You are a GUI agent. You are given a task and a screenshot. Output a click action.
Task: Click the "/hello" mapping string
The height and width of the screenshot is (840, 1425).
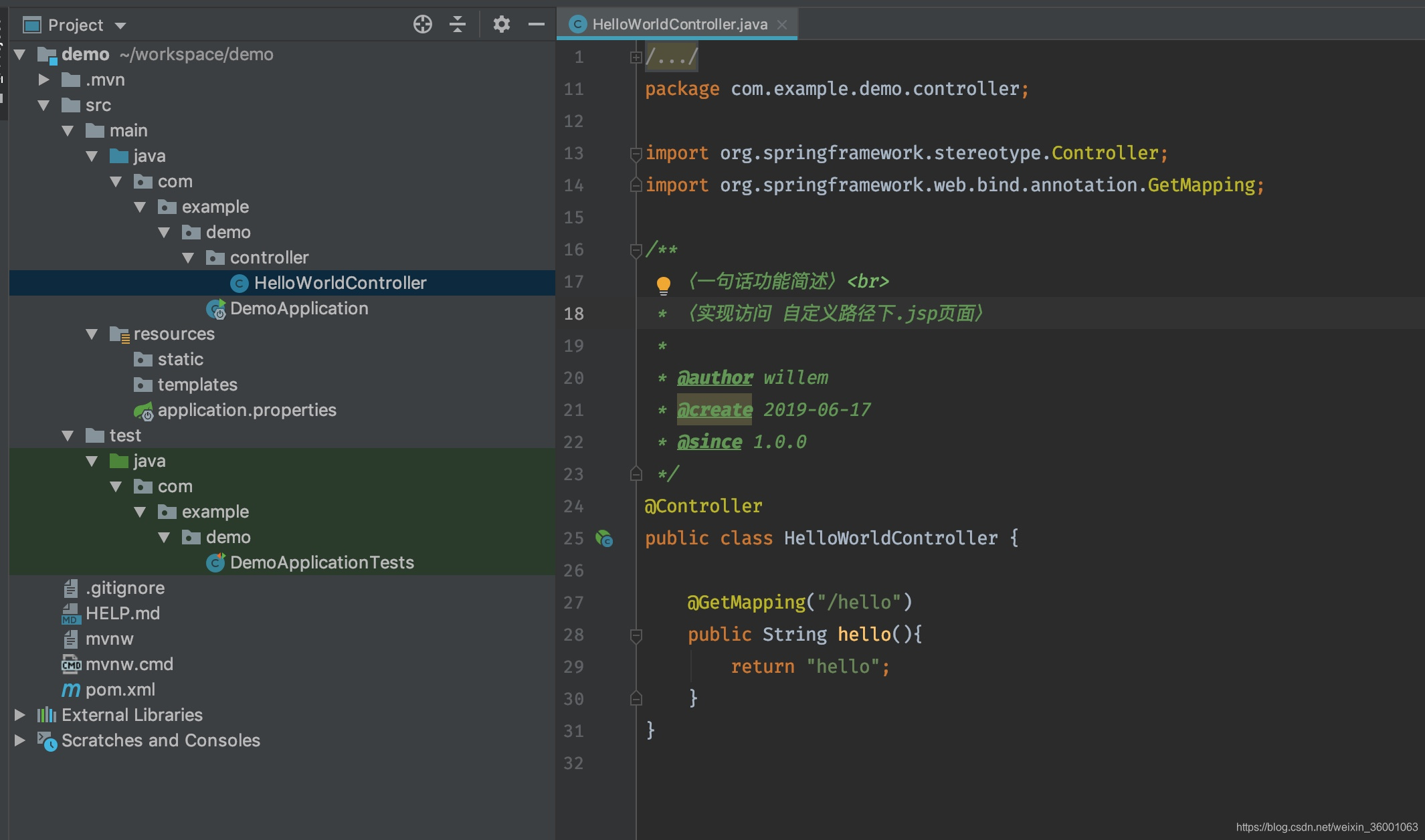coord(858,603)
